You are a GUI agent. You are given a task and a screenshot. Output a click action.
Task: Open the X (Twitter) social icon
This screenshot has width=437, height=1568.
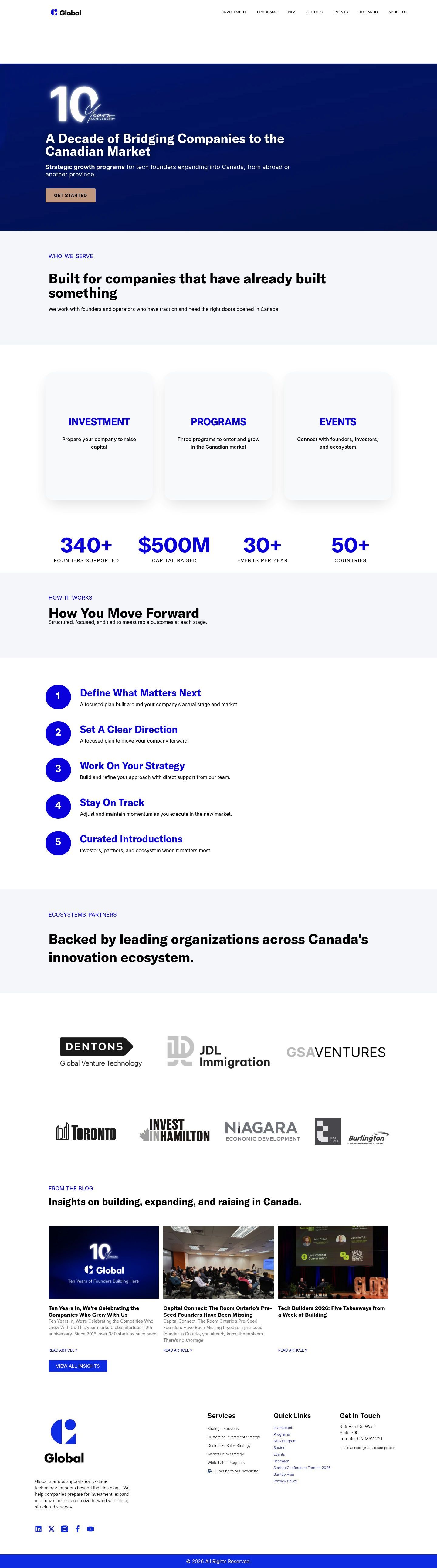[51, 1529]
